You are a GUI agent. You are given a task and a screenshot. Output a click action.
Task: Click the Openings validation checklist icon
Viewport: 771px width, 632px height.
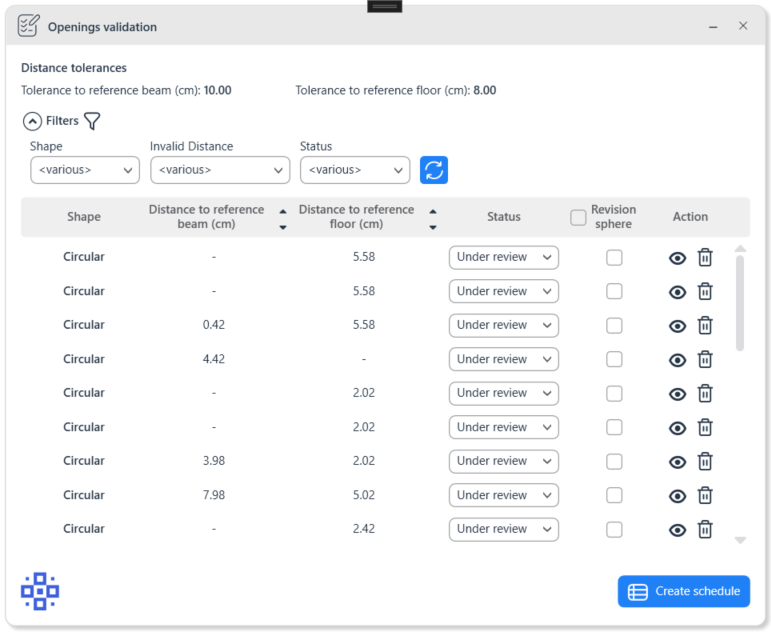click(29, 26)
